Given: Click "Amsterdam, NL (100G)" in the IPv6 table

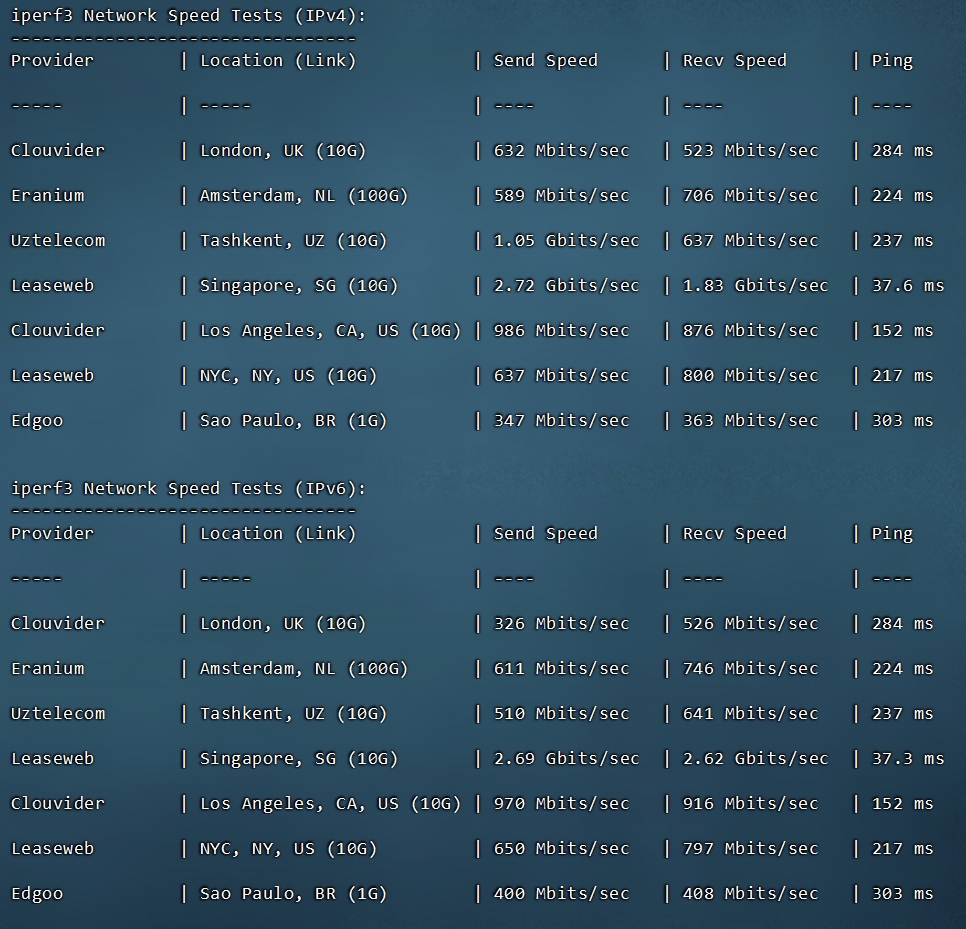Looking at the screenshot, I should coord(304,669).
